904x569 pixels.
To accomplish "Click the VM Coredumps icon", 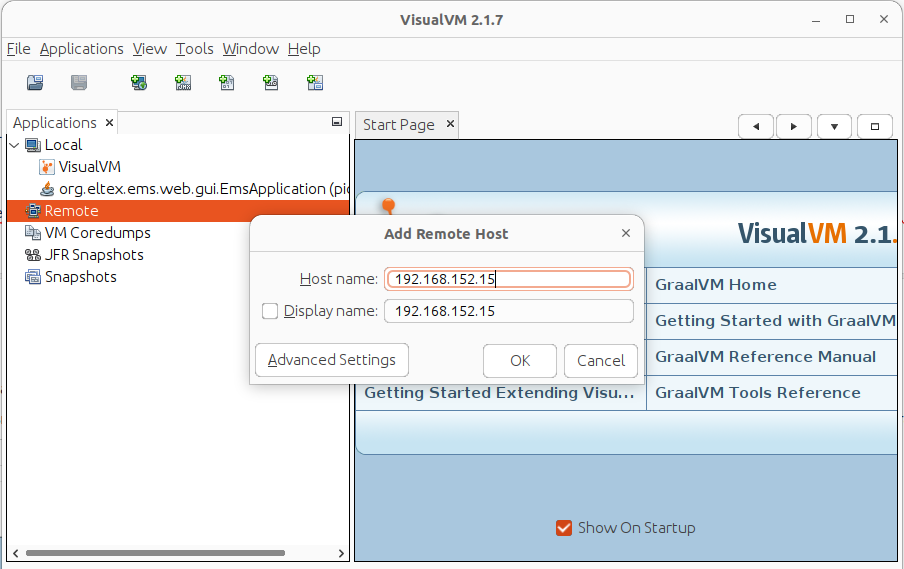I will point(33,233).
